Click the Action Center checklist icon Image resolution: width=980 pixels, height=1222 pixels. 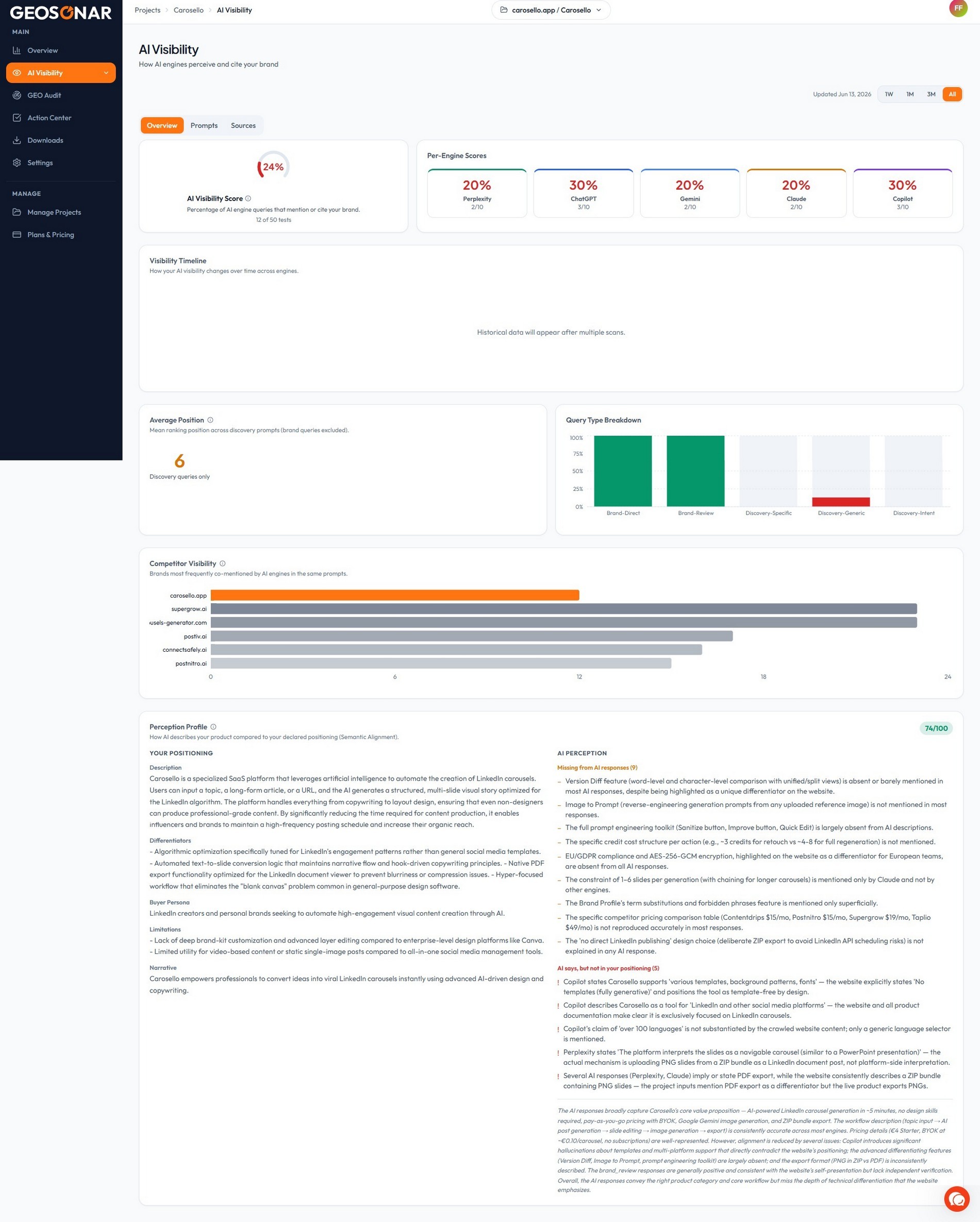click(x=17, y=118)
